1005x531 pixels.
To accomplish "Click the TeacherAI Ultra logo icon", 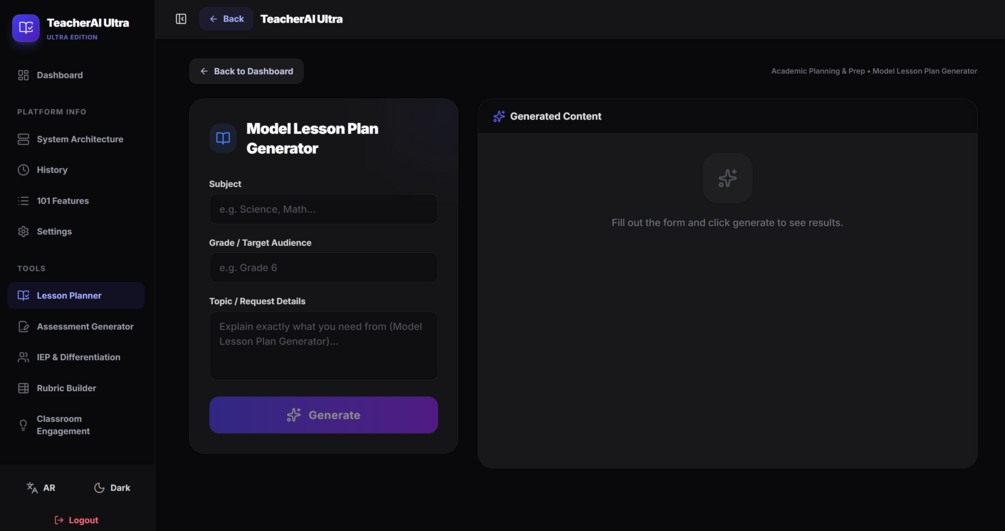I will pos(26,28).
